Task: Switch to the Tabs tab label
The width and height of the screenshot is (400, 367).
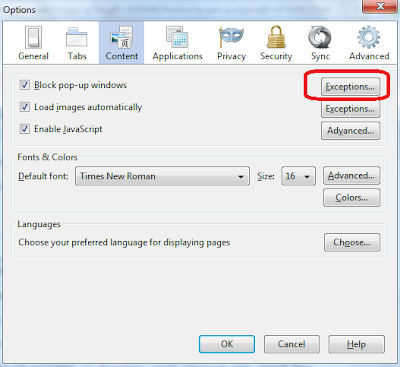Action: click(x=77, y=56)
